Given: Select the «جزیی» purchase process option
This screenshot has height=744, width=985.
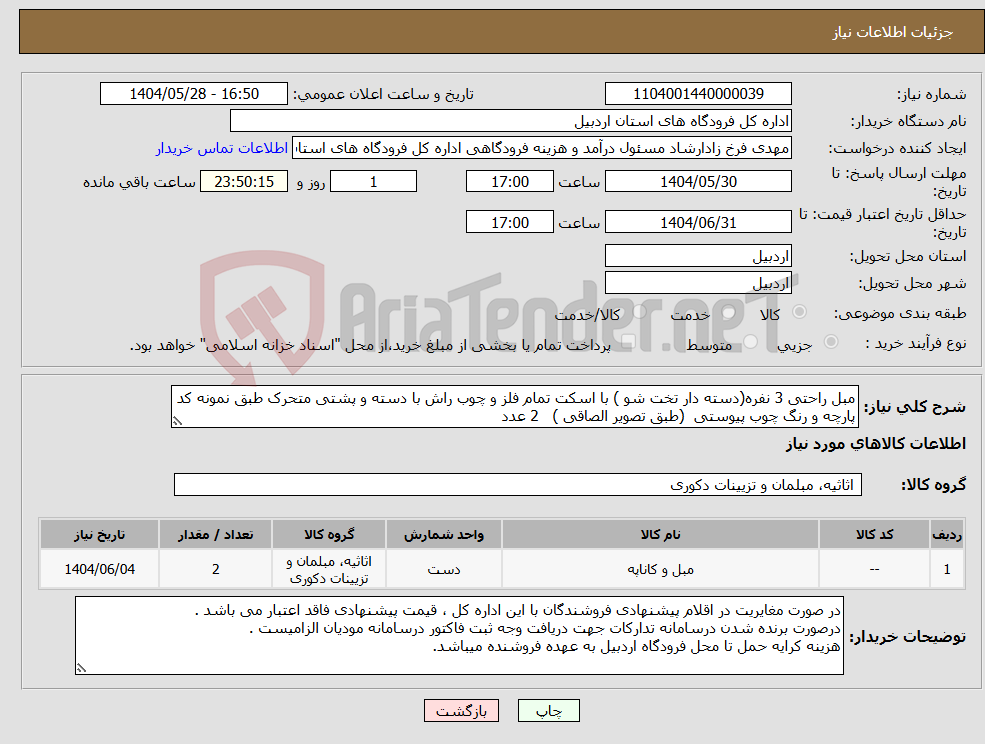Looking at the screenshot, I should 832,340.
